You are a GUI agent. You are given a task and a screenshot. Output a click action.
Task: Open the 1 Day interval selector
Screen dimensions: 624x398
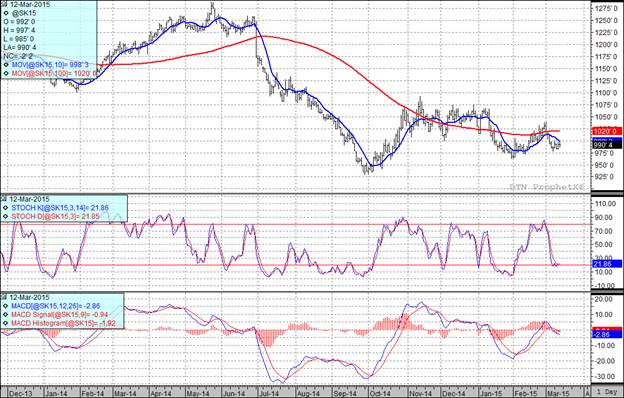point(607,392)
